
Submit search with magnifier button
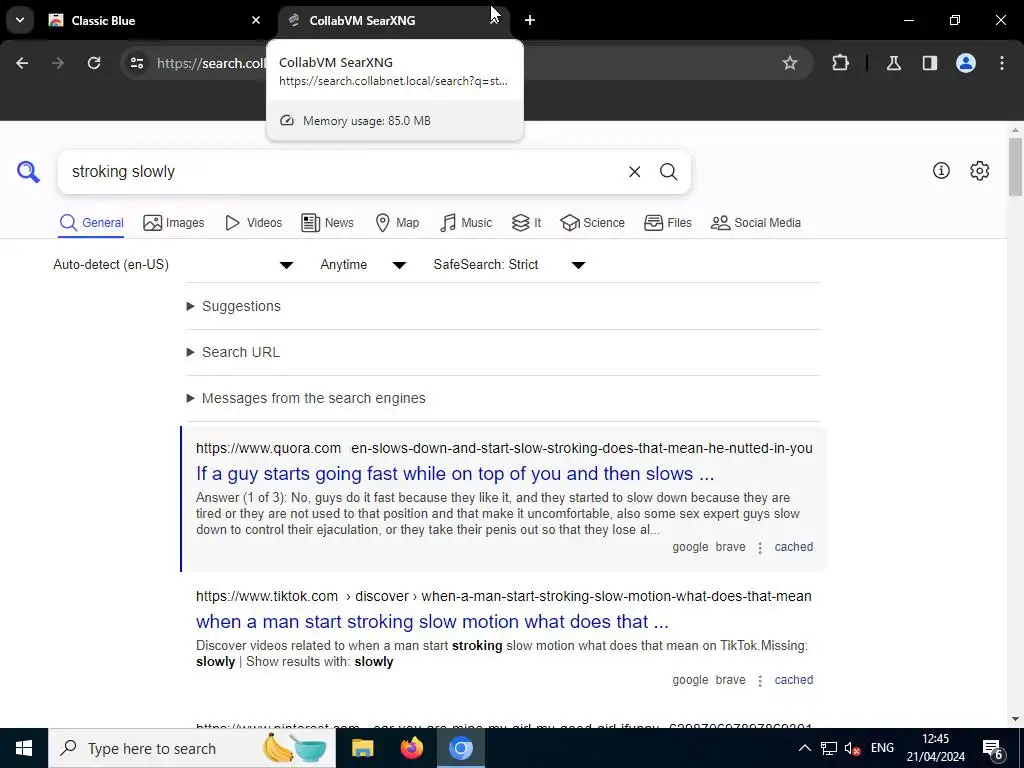[x=668, y=172]
